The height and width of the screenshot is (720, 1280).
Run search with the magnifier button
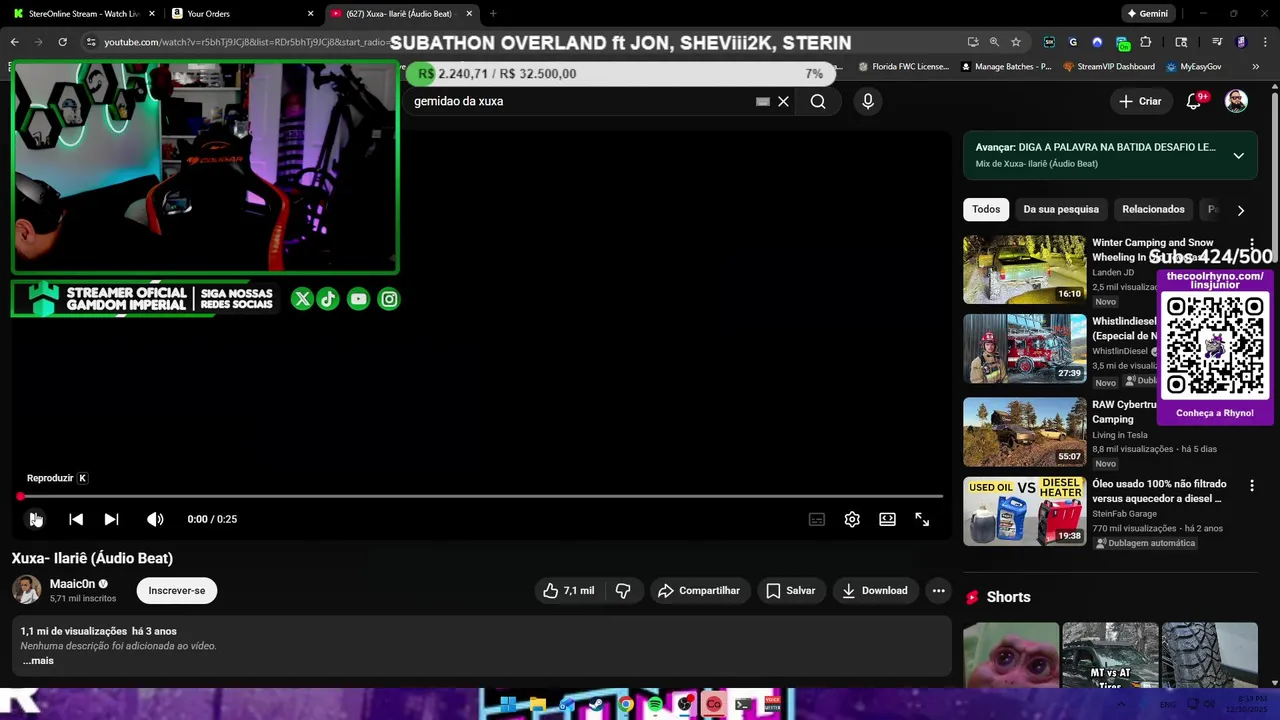point(818,101)
